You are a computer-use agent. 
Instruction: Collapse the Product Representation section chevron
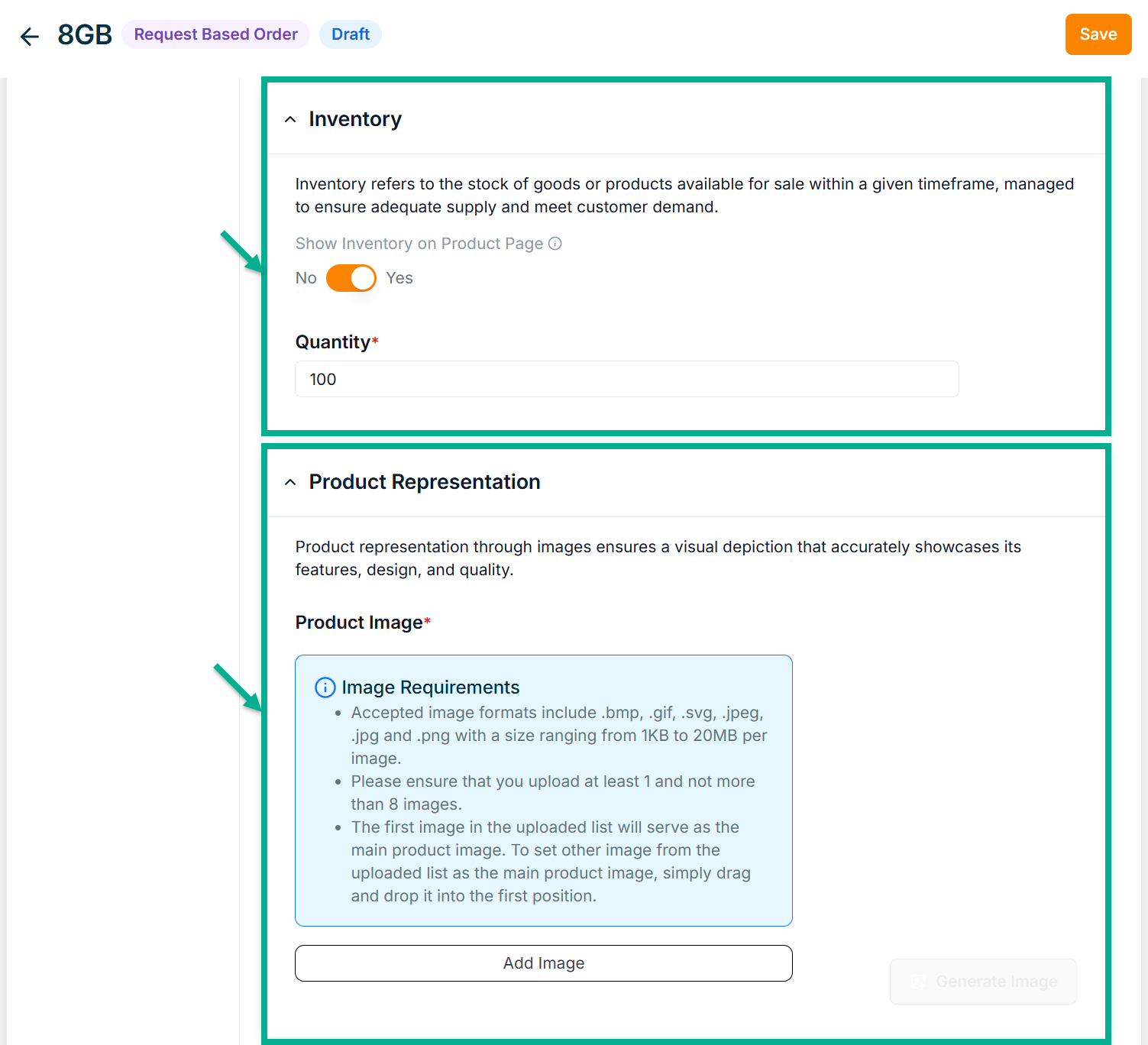(290, 483)
